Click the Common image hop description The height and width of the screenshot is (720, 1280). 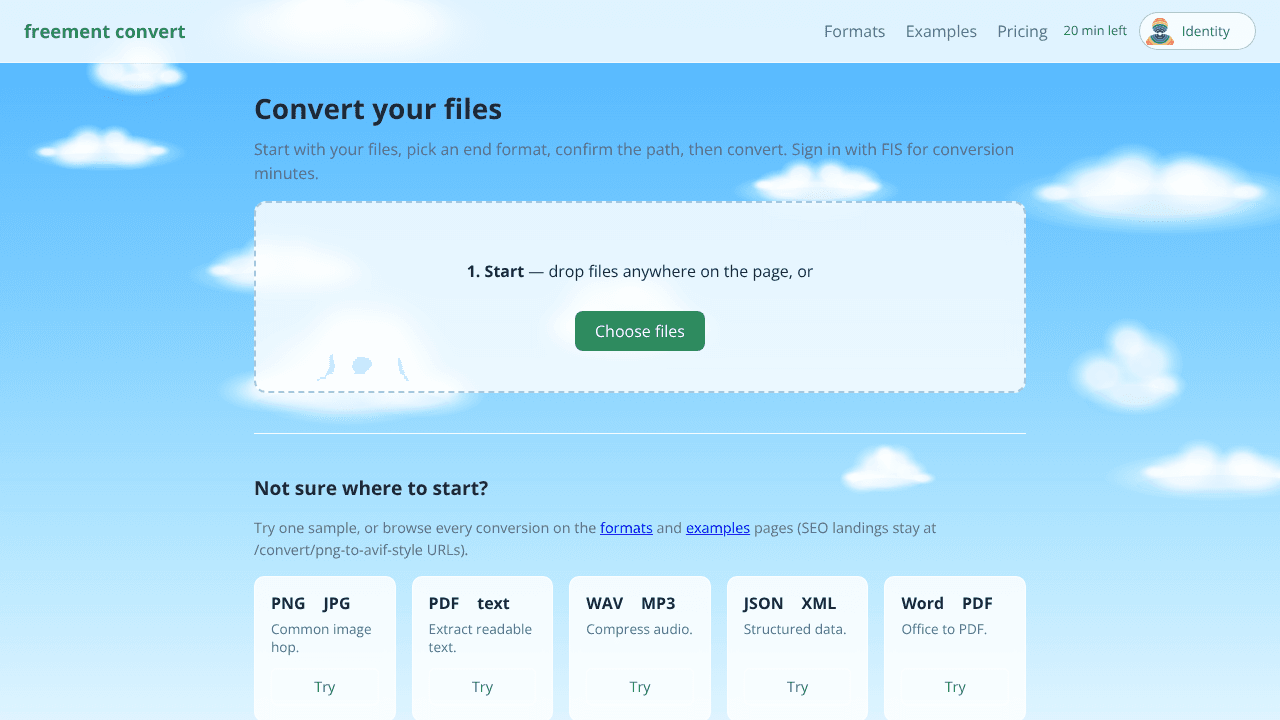(x=321, y=638)
